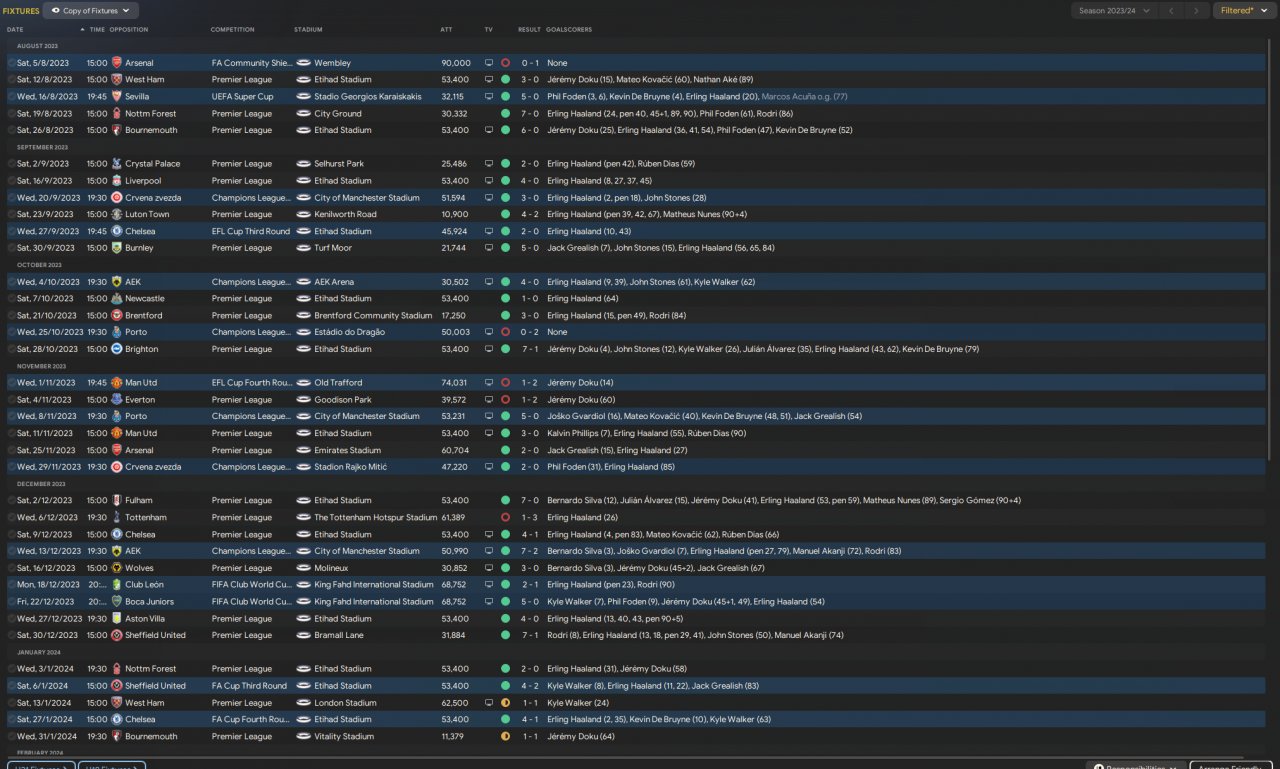Open the Luton Town opposition link
Viewport: 1280px width, 769px height.
[x=147, y=214]
